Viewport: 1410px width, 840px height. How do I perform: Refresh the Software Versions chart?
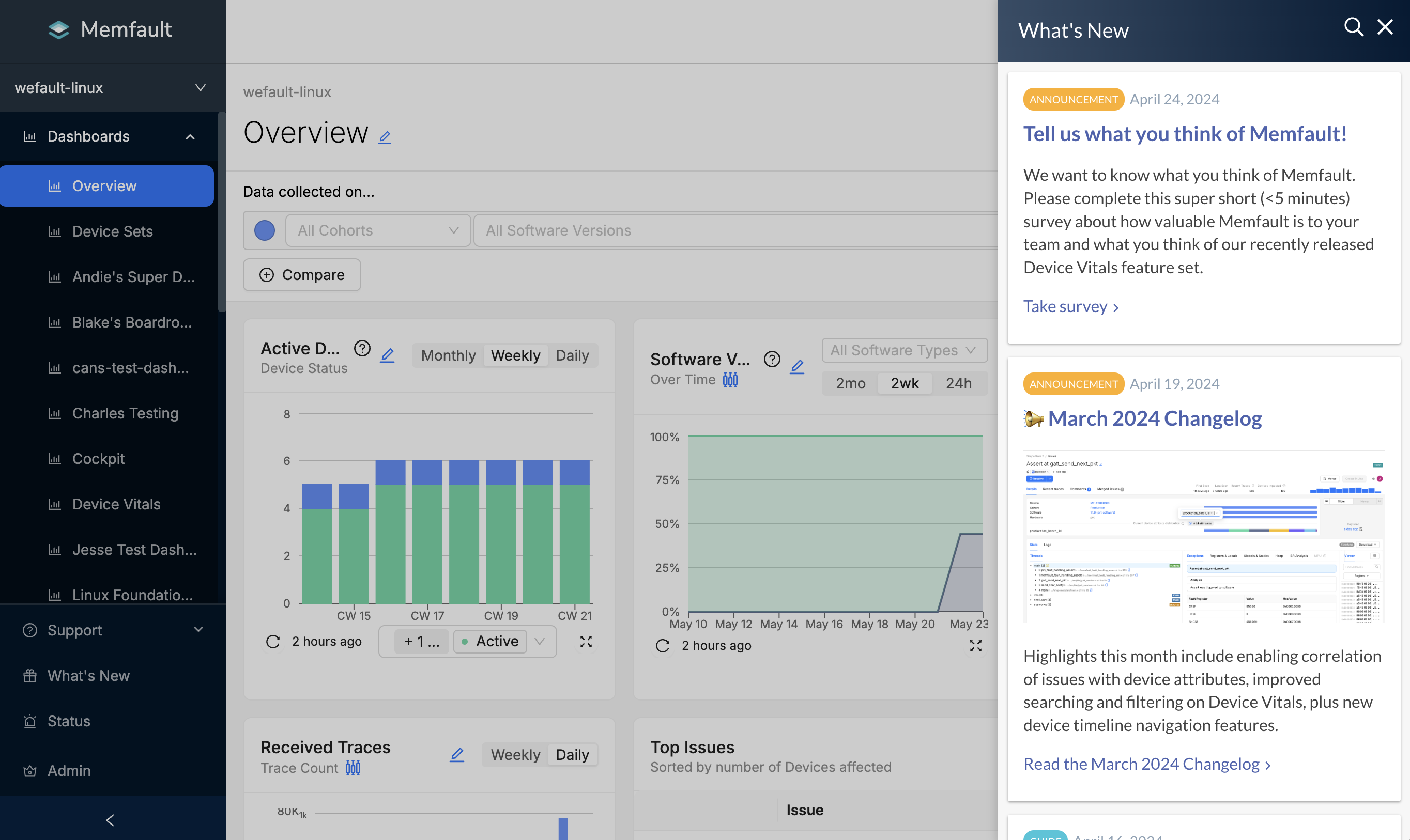pyautogui.click(x=663, y=645)
